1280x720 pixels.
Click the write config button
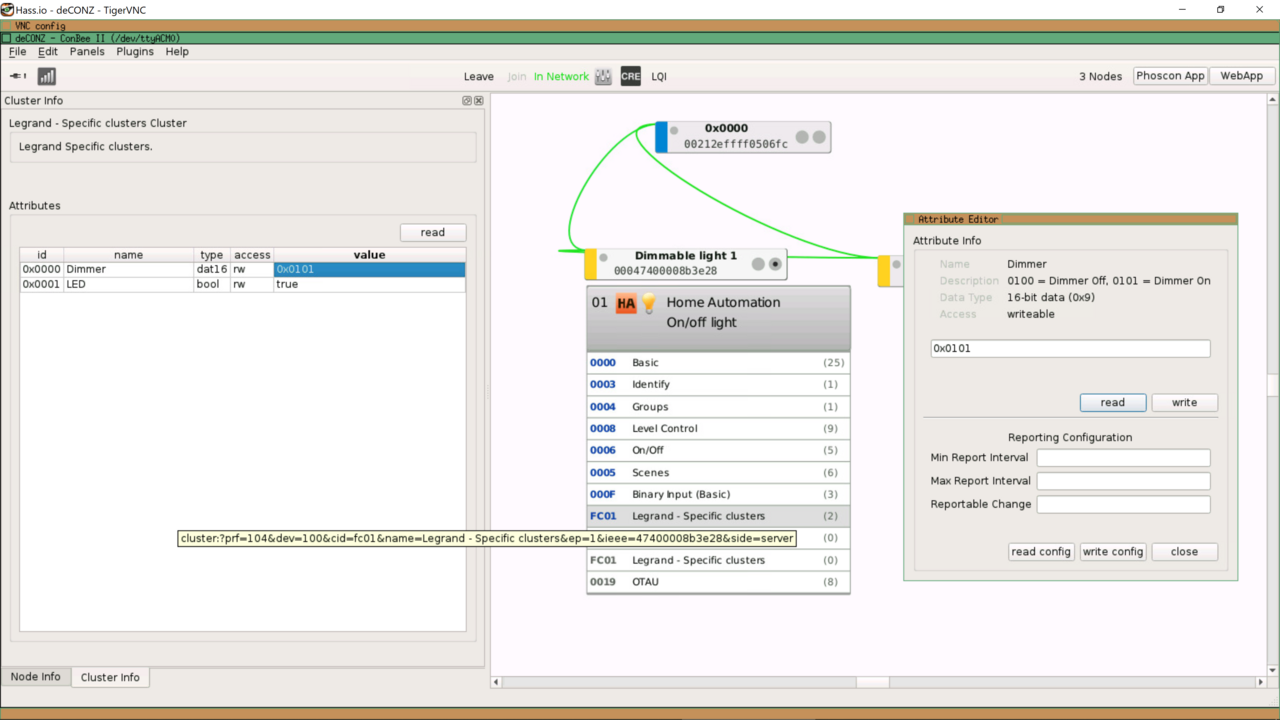coord(1113,551)
